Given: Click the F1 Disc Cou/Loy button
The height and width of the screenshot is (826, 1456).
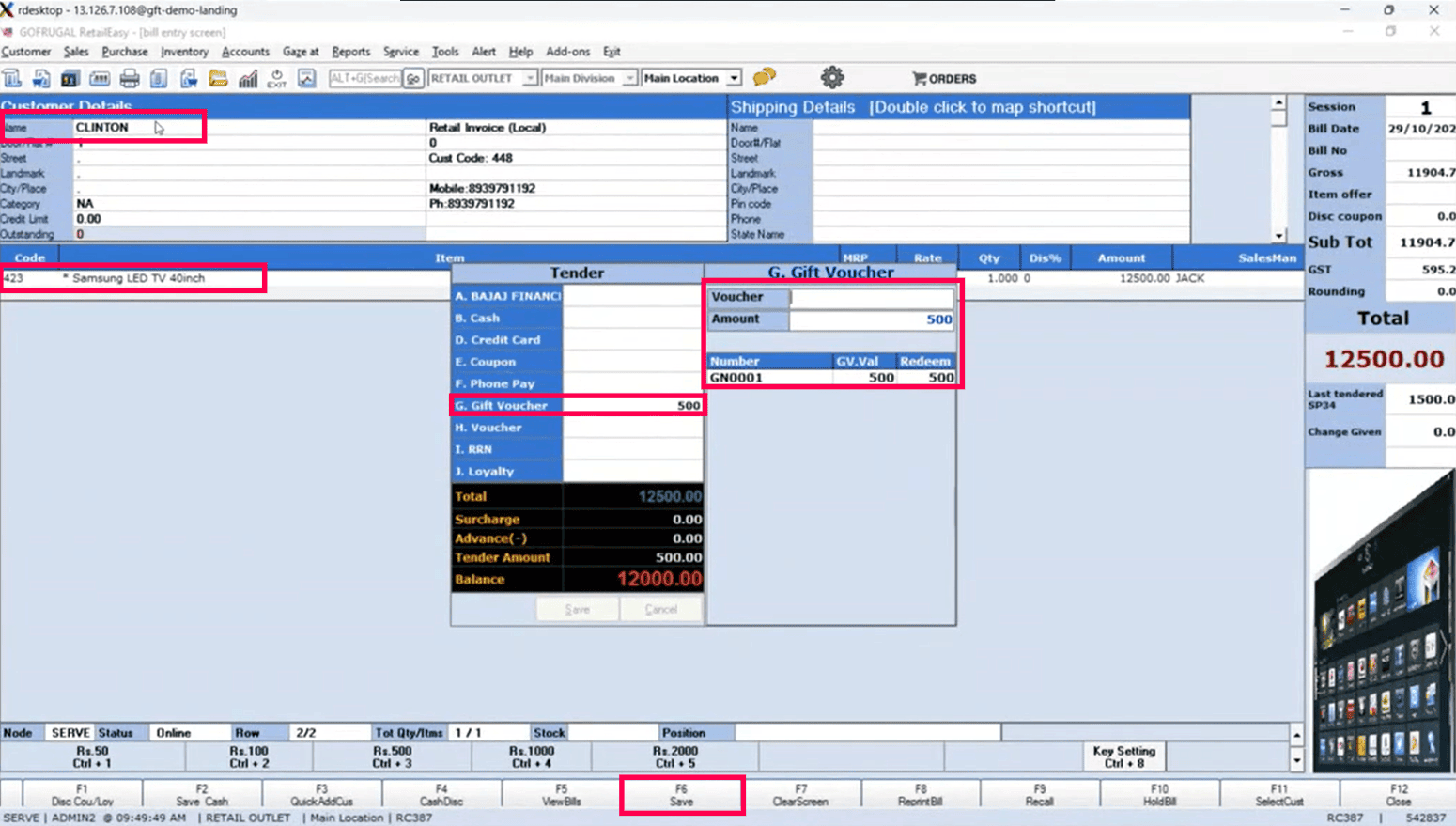Looking at the screenshot, I should [x=83, y=795].
